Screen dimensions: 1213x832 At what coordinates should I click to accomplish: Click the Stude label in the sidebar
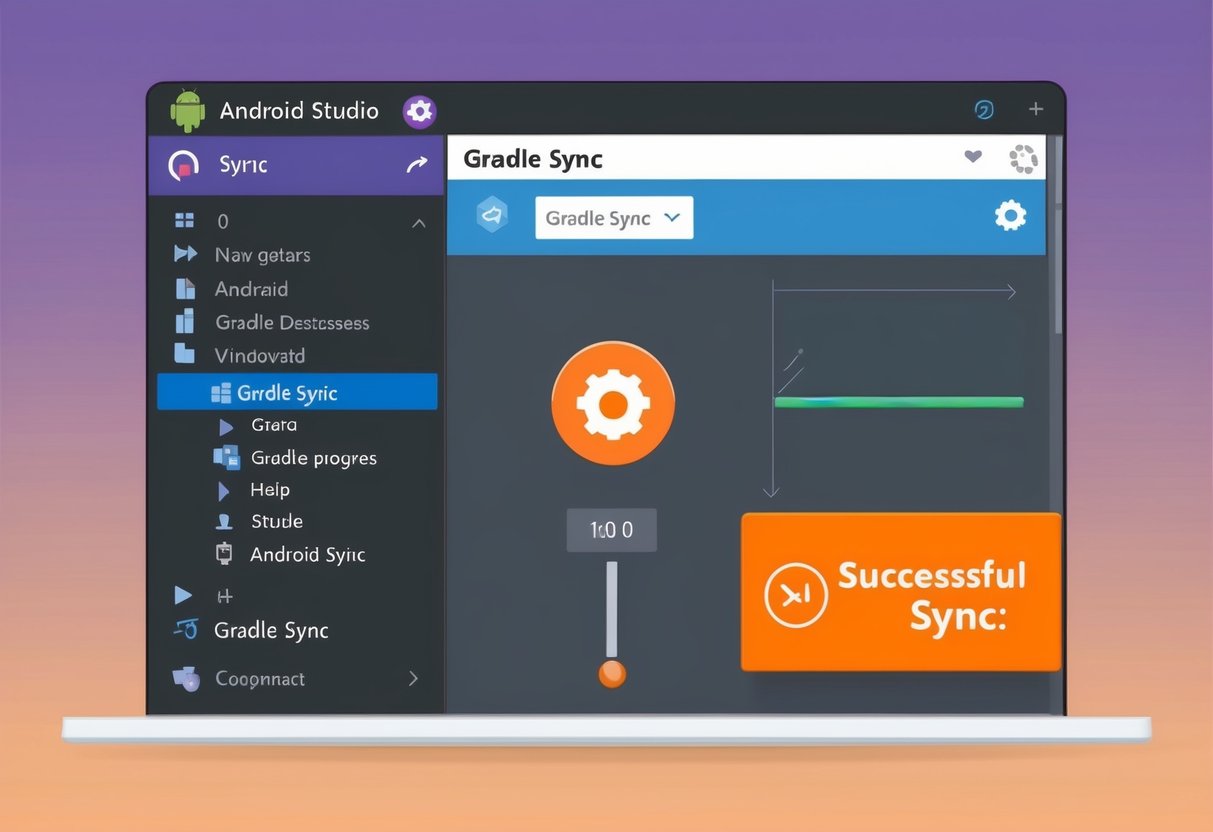click(277, 521)
